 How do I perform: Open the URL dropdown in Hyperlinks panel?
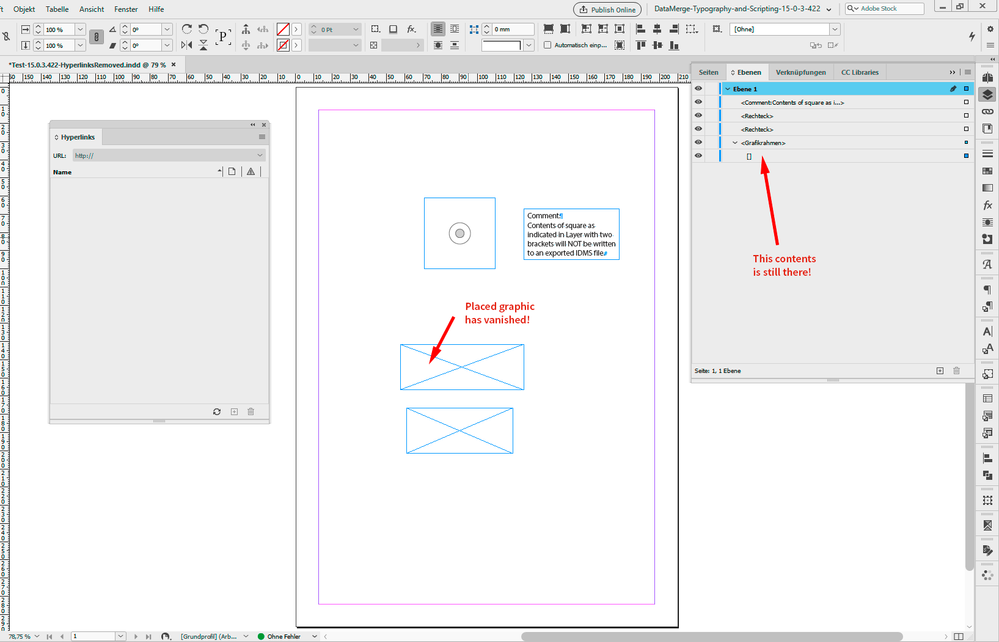(260, 155)
